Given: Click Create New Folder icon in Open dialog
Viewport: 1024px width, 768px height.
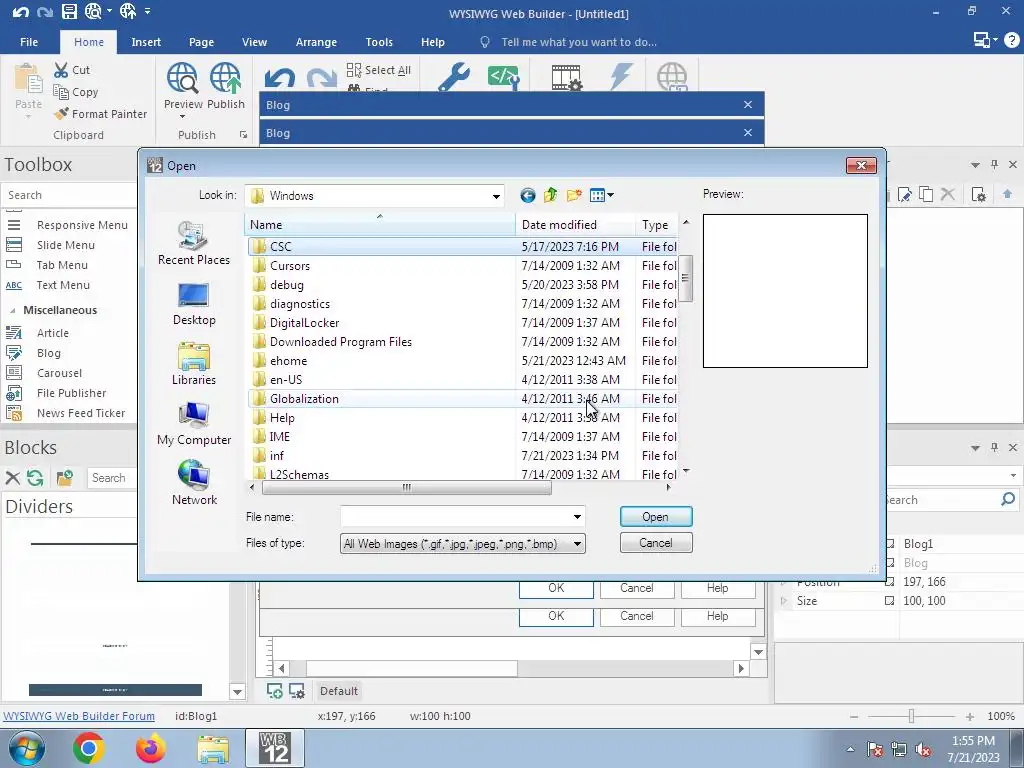Looking at the screenshot, I should tap(574, 195).
